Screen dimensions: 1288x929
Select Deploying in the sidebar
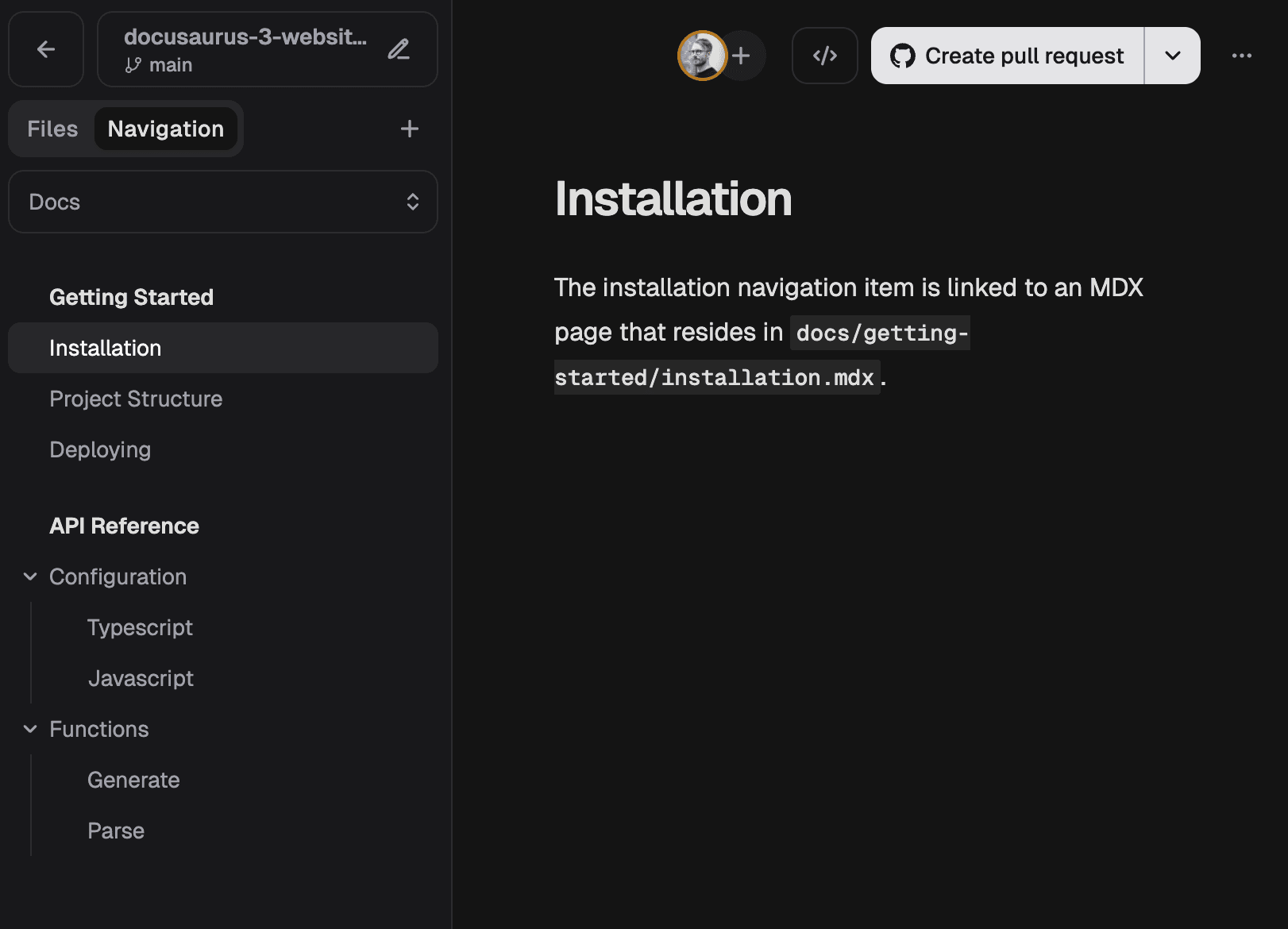[x=100, y=449]
